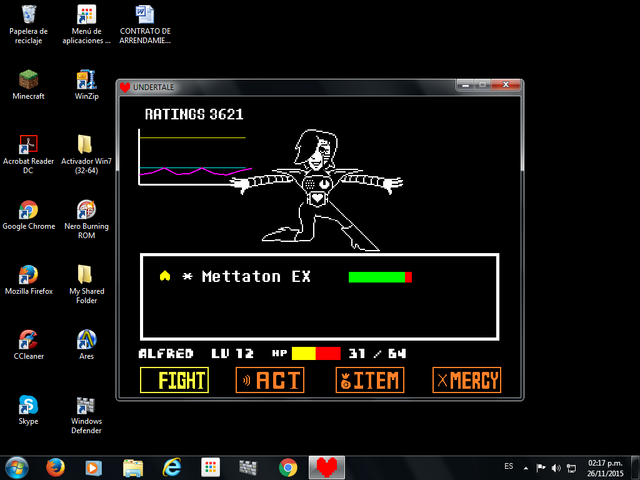640x480 pixels.
Task: Show hidden system tray icons arrow
Action: click(526, 468)
